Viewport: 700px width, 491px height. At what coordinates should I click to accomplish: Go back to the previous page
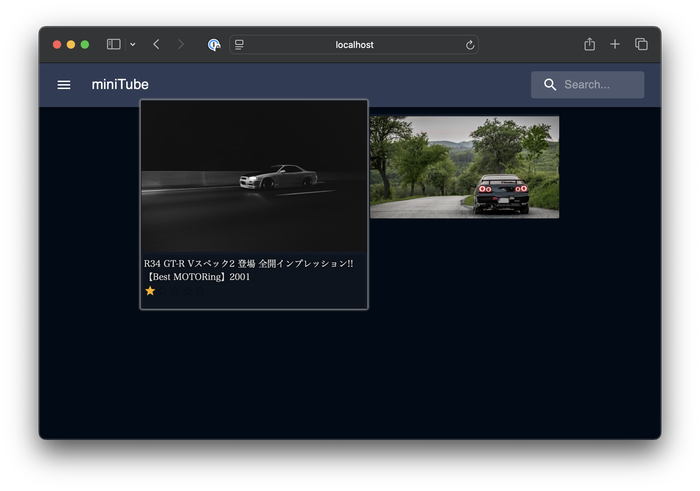156,45
